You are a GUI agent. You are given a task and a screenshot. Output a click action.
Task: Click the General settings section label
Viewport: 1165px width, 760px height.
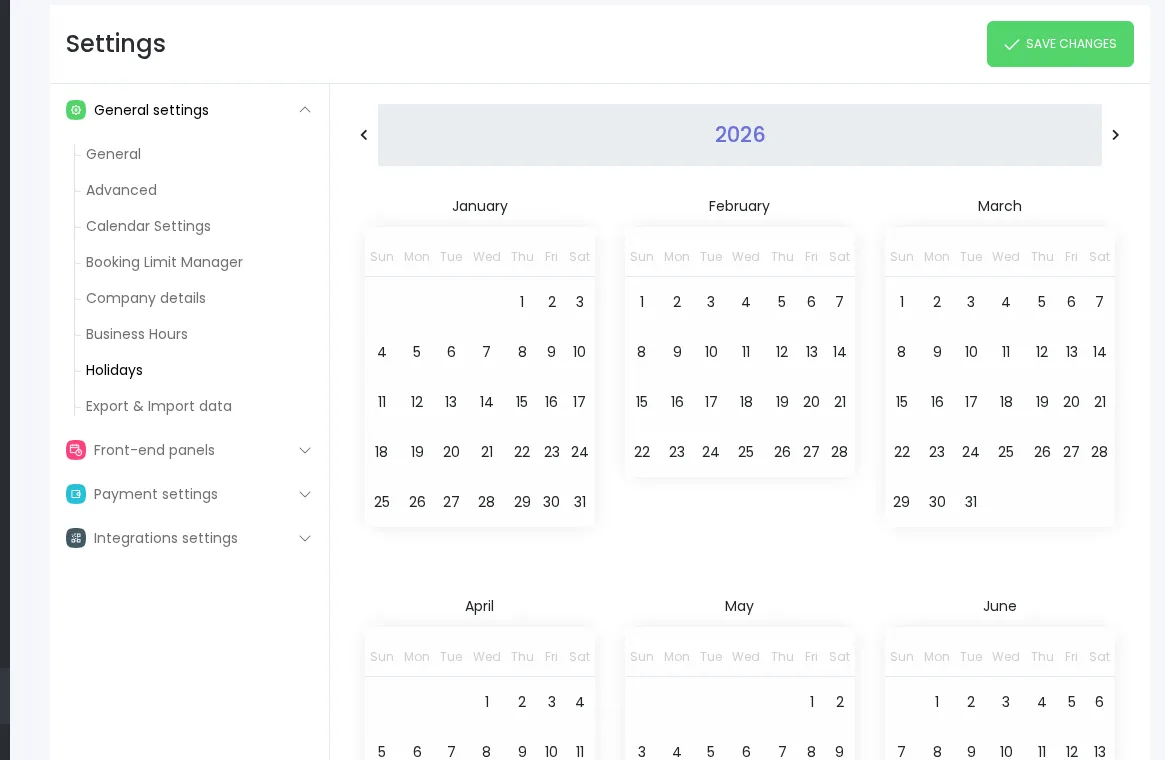[x=151, y=110]
